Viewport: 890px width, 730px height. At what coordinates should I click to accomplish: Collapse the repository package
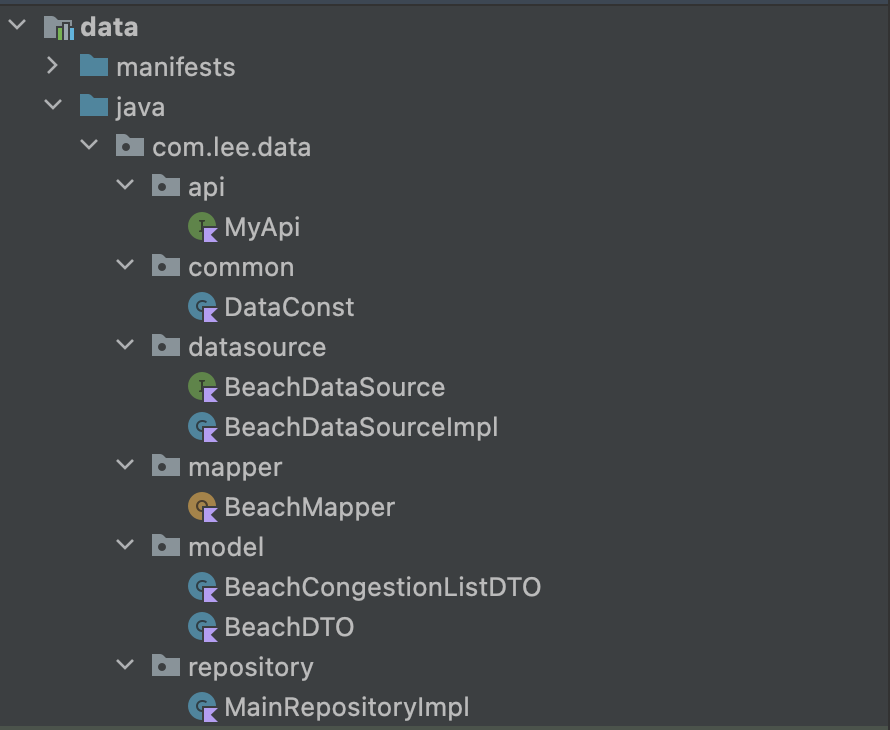[125, 664]
